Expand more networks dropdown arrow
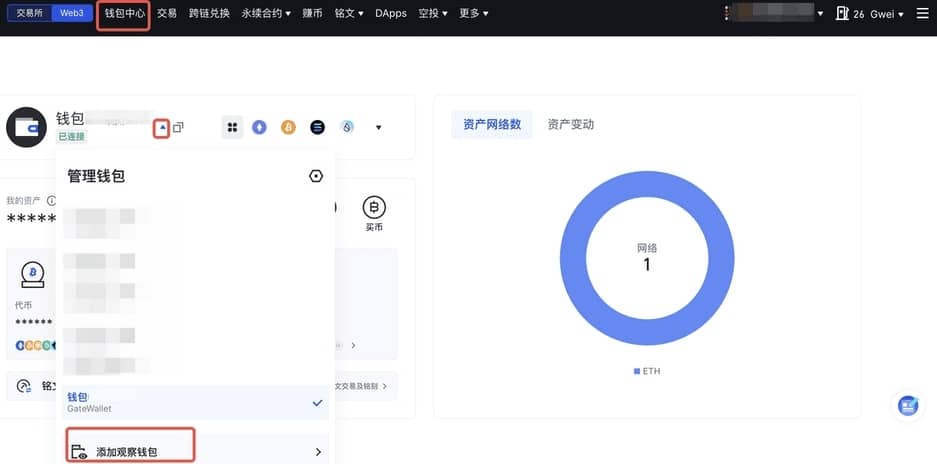The image size is (937, 464). (379, 128)
